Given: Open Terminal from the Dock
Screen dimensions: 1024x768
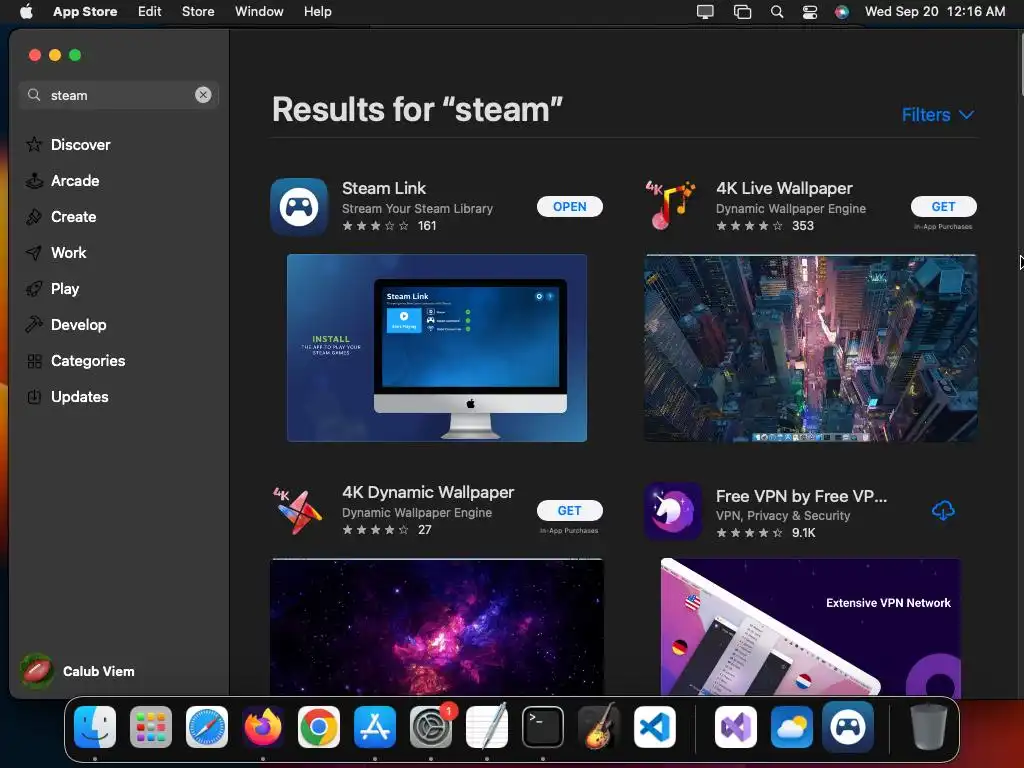Looking at the screenshot, I should pos(543,727).
